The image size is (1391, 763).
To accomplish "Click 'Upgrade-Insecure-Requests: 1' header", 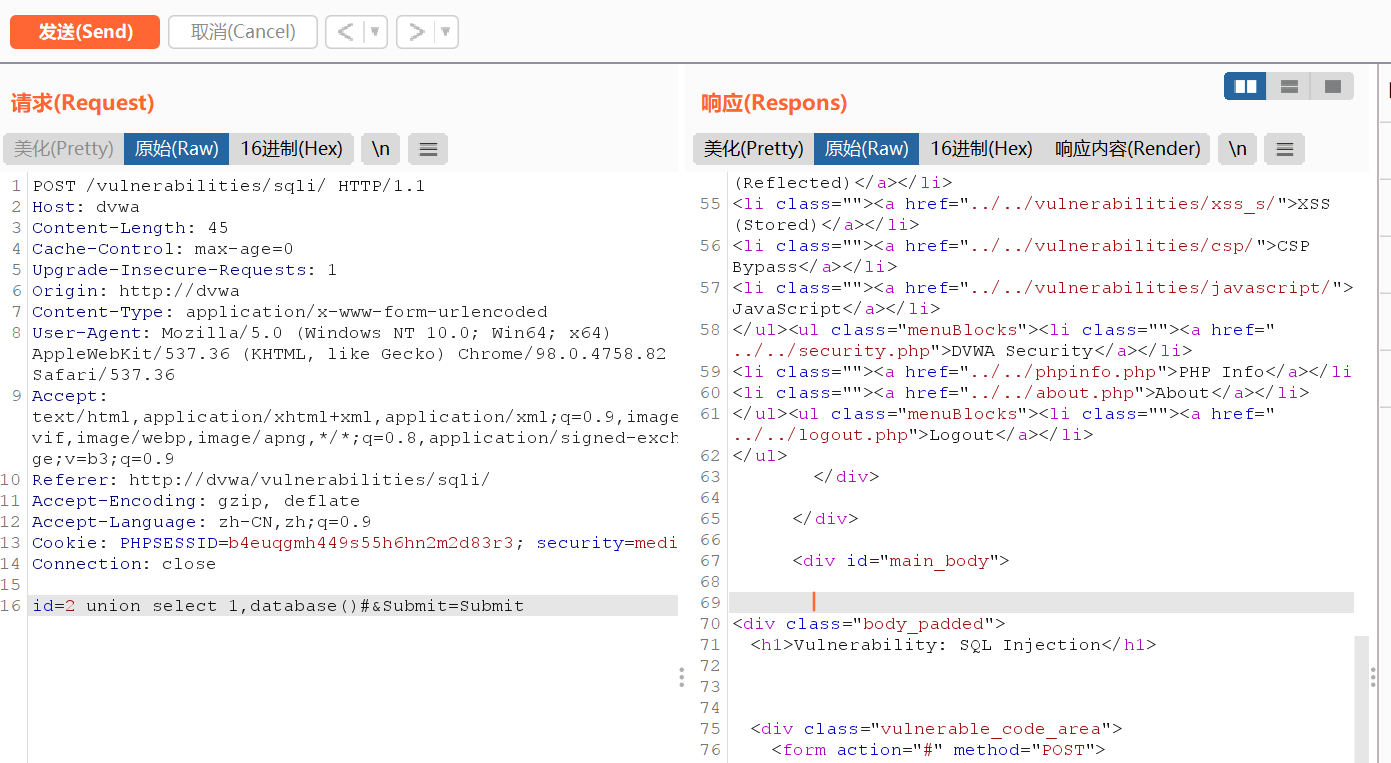I will coord(184,270).
